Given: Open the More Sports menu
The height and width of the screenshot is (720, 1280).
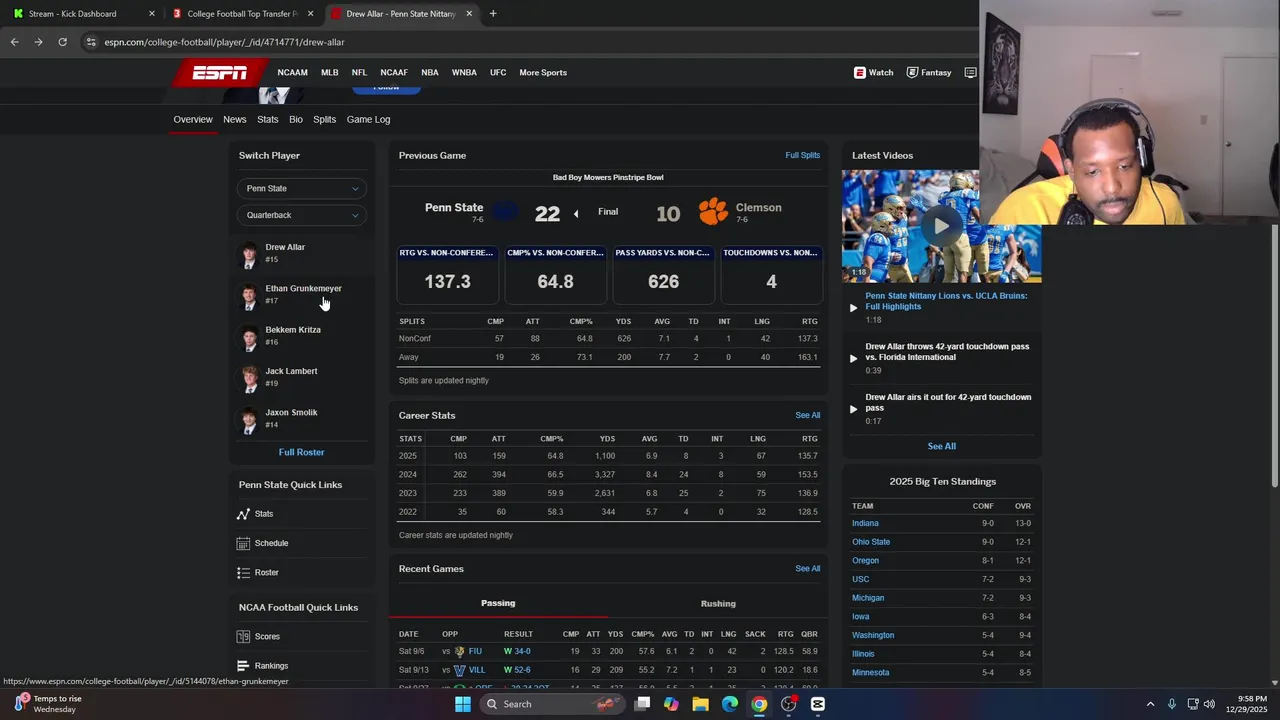Looking at the screenshot, I should (543, 72).
